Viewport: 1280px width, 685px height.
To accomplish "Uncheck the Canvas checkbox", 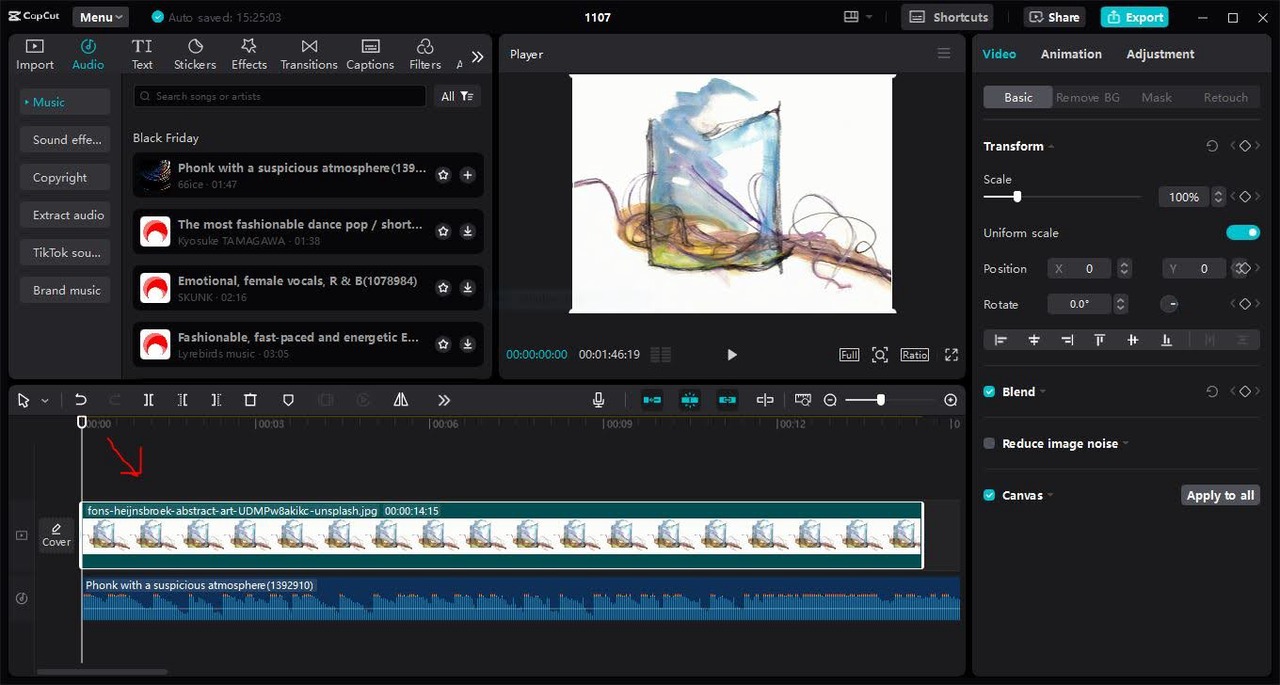I will coord(988,494).
